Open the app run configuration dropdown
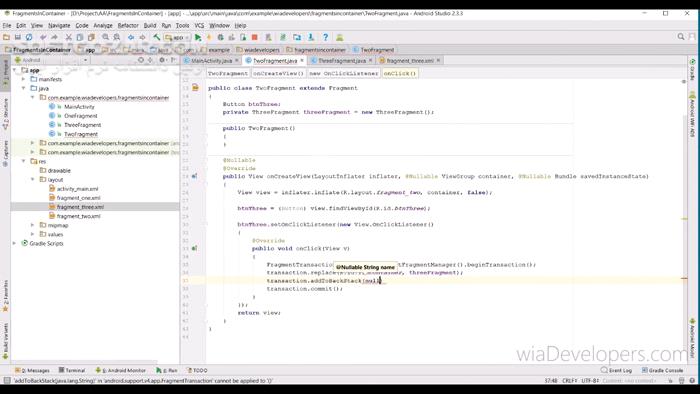Image resolution: width=700 pixels, height=394 pixels. pyautogui.click(x=177, y=37)
